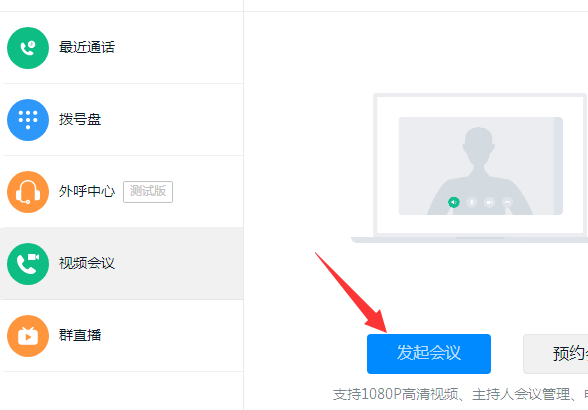This screenshot has height=410, width=588.
Task: Click the laptop video call illustration
Action: click(x=470, y=168)
